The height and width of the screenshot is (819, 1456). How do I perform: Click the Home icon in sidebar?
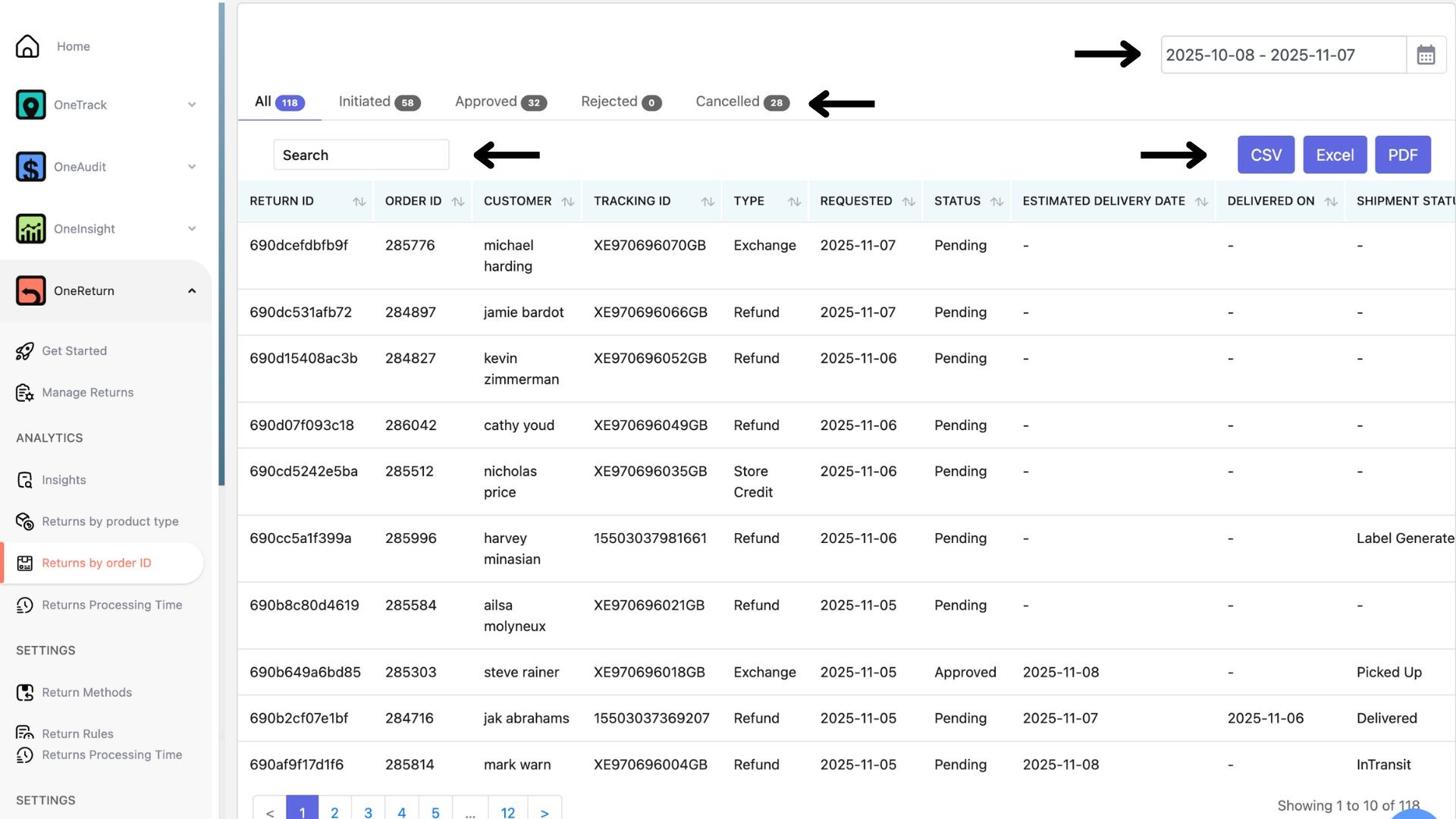(x=27, y=46)
